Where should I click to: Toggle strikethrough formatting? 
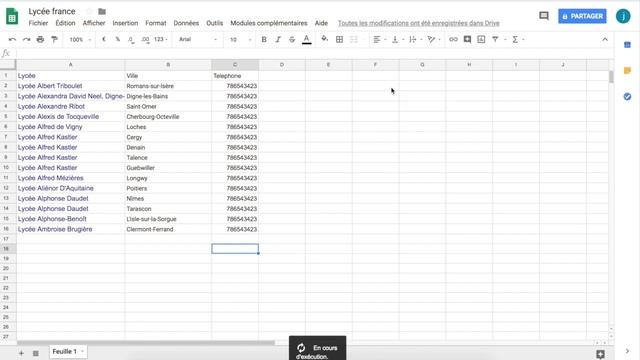tap(292, 40)
